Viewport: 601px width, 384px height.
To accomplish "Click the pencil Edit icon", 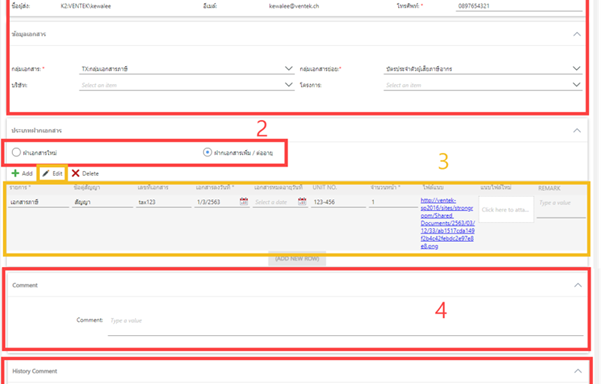I will [46, 173].
